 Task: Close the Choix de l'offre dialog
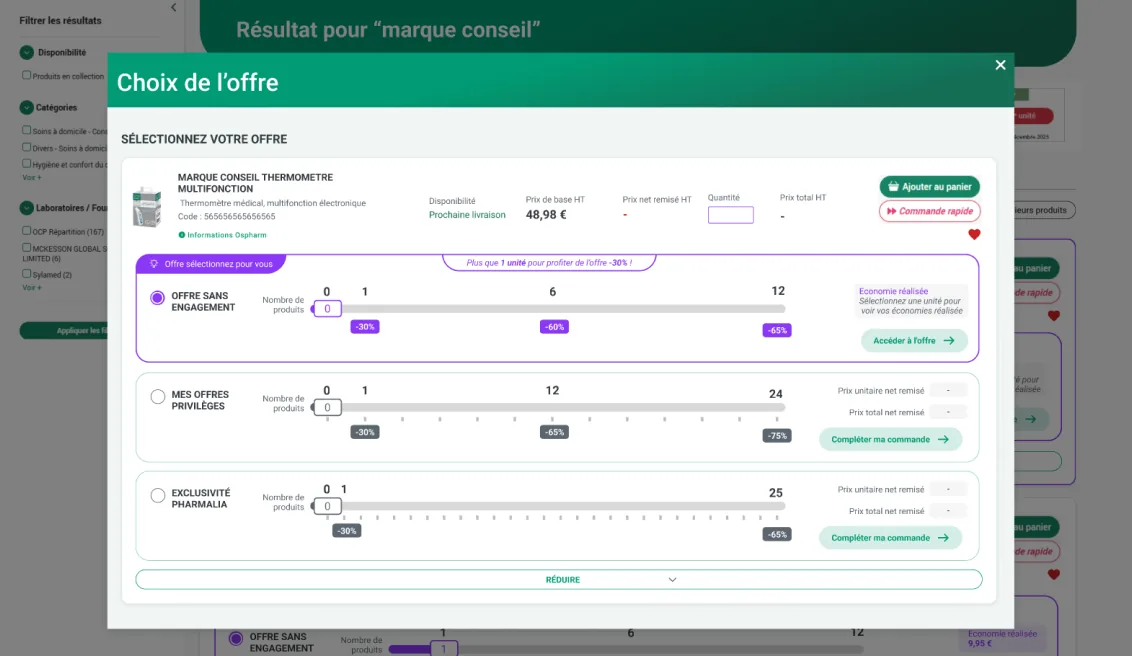click(1000, 65)
